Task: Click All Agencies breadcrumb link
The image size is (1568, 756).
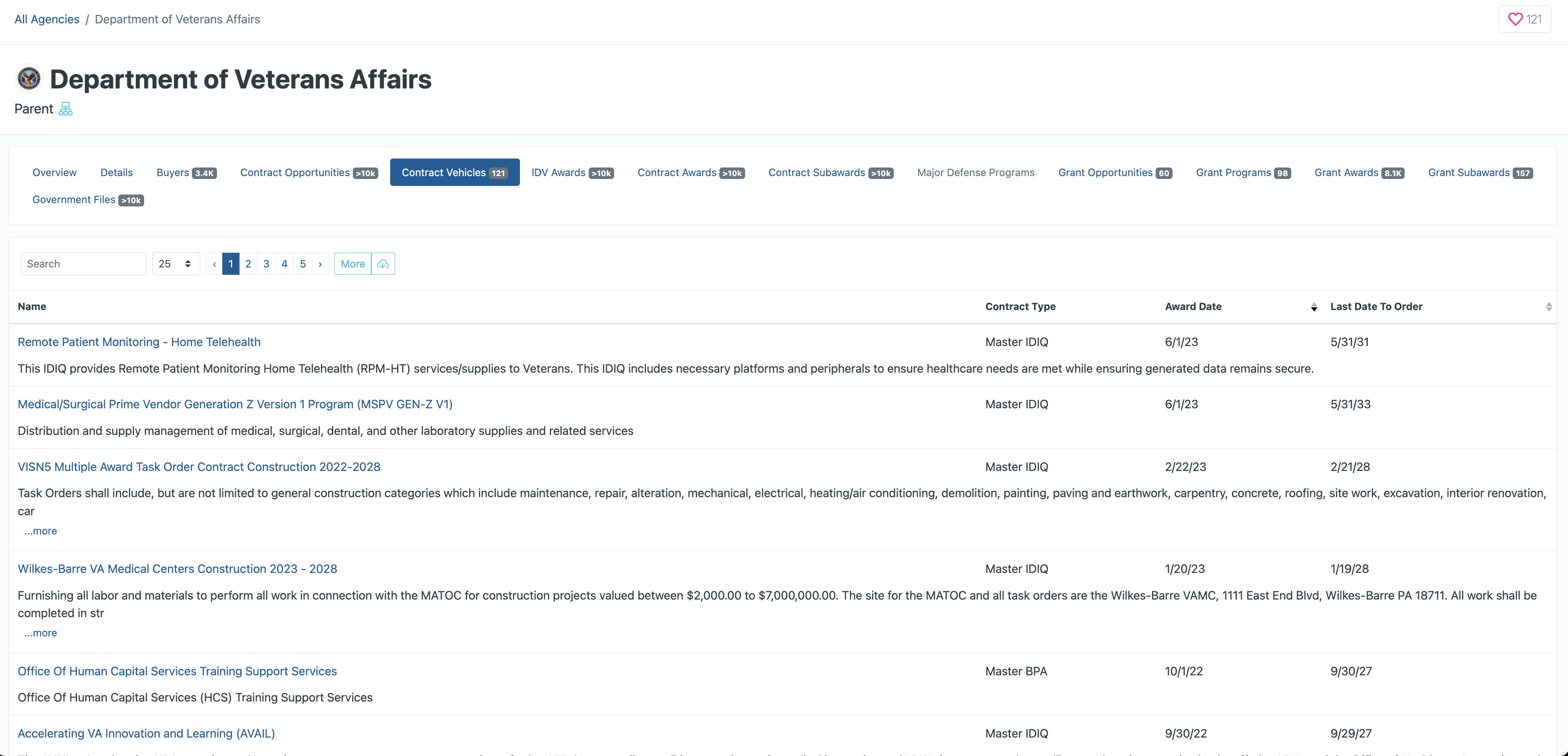Action: click(47, 20)
